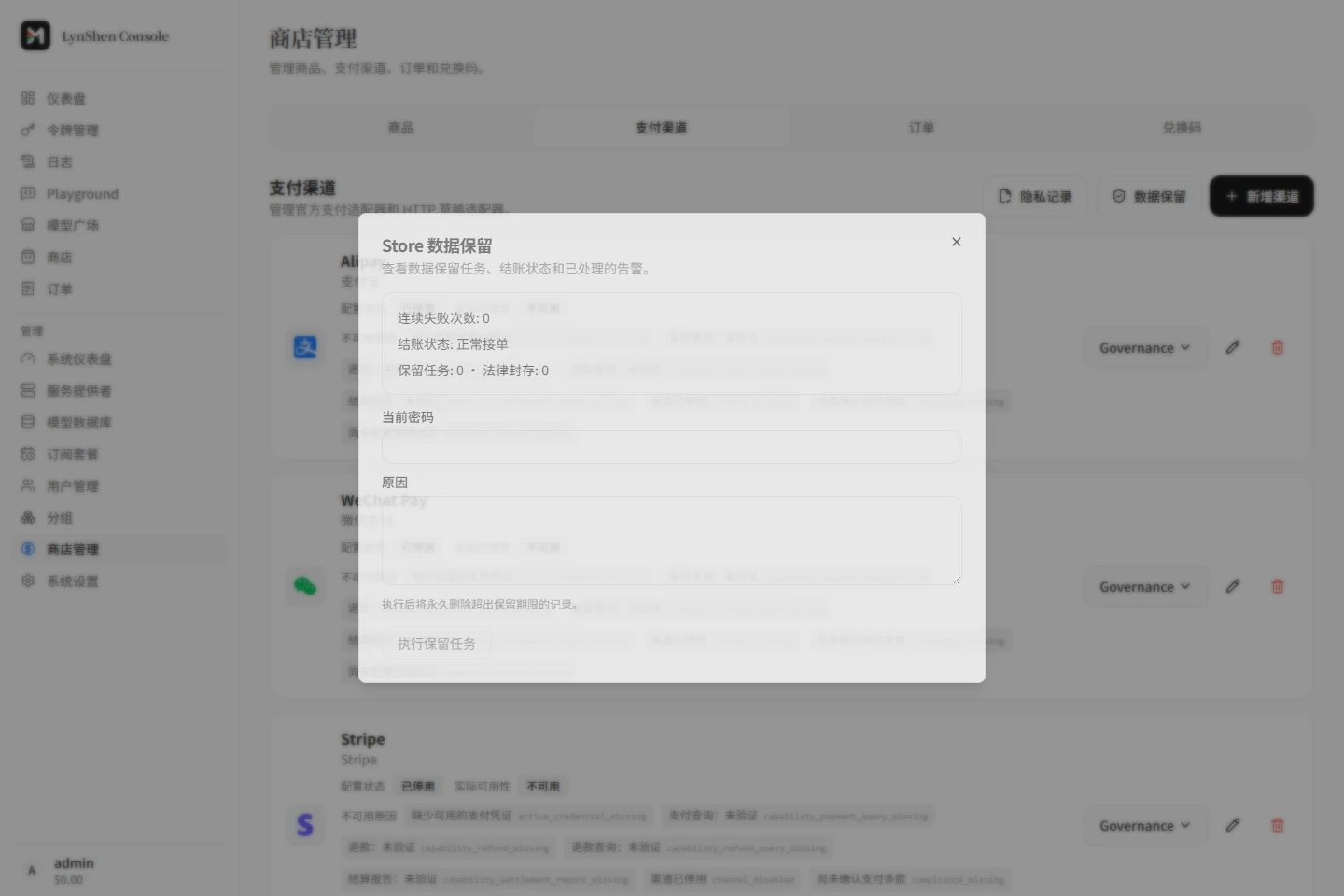
Task: Focus the 当前密码 input field
Action: click(x=671, y=447)
